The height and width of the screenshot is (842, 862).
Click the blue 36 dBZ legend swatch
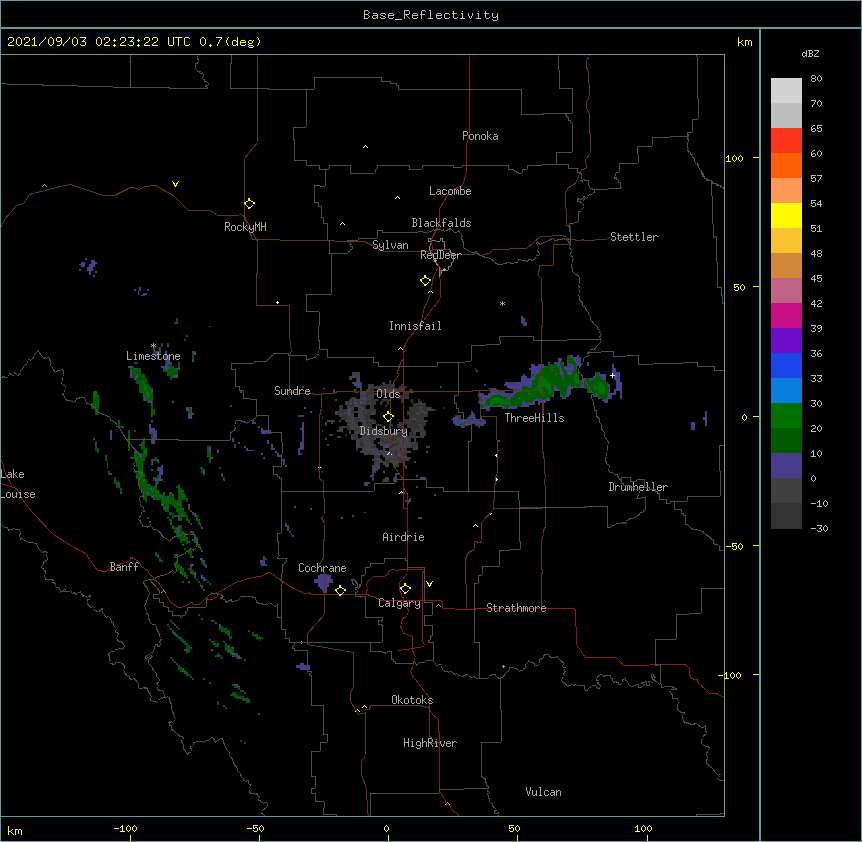point(786,365)
